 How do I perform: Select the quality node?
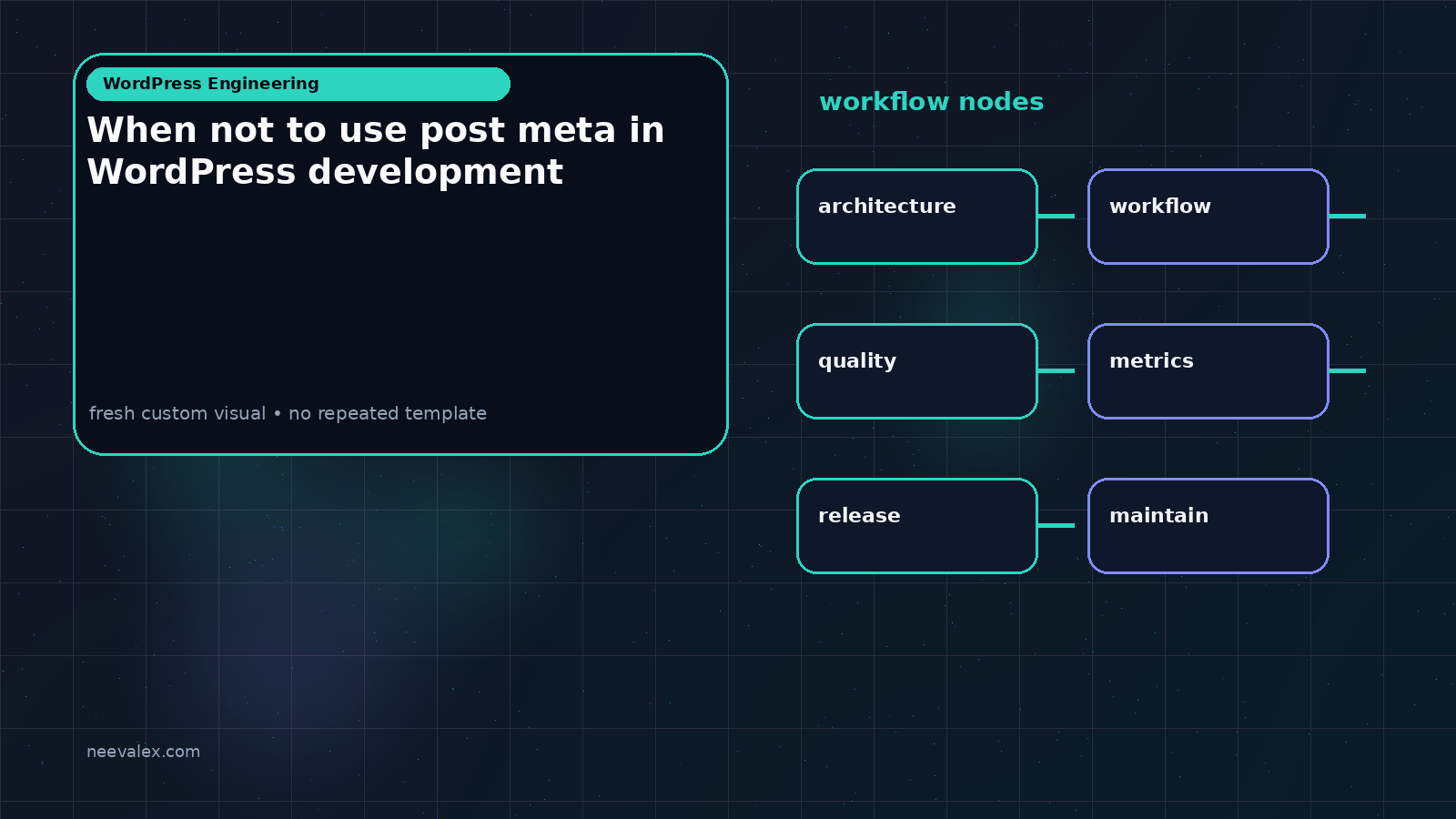[x=917, y=371]
